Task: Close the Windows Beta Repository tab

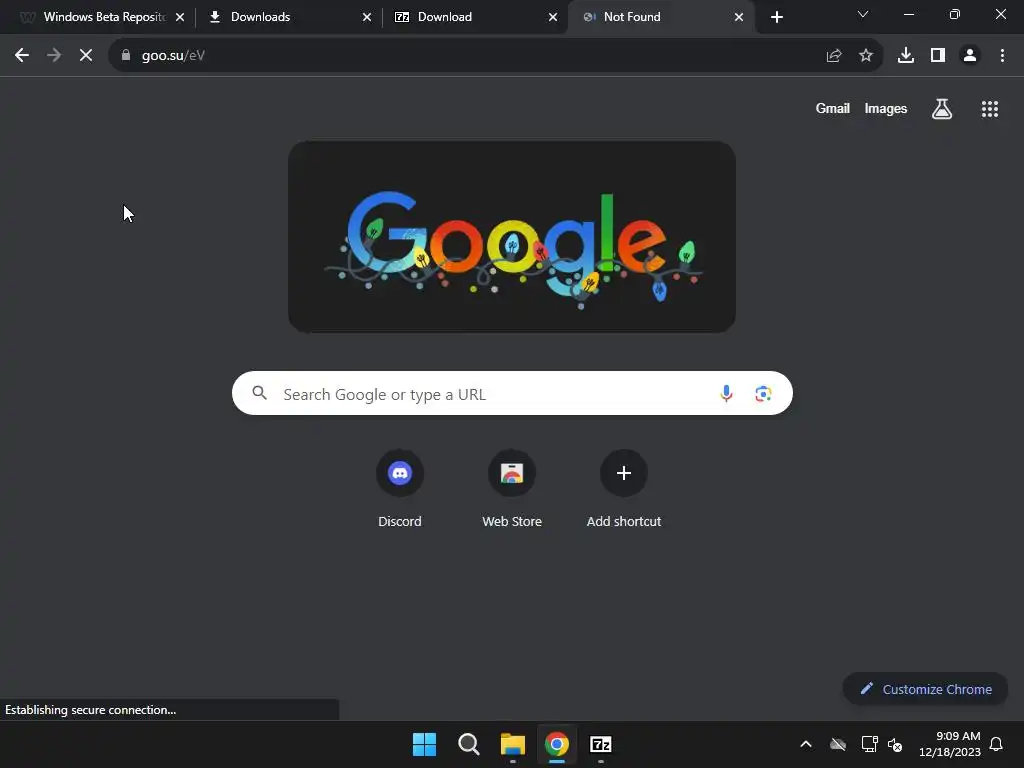Action: [x=180, y=17]
